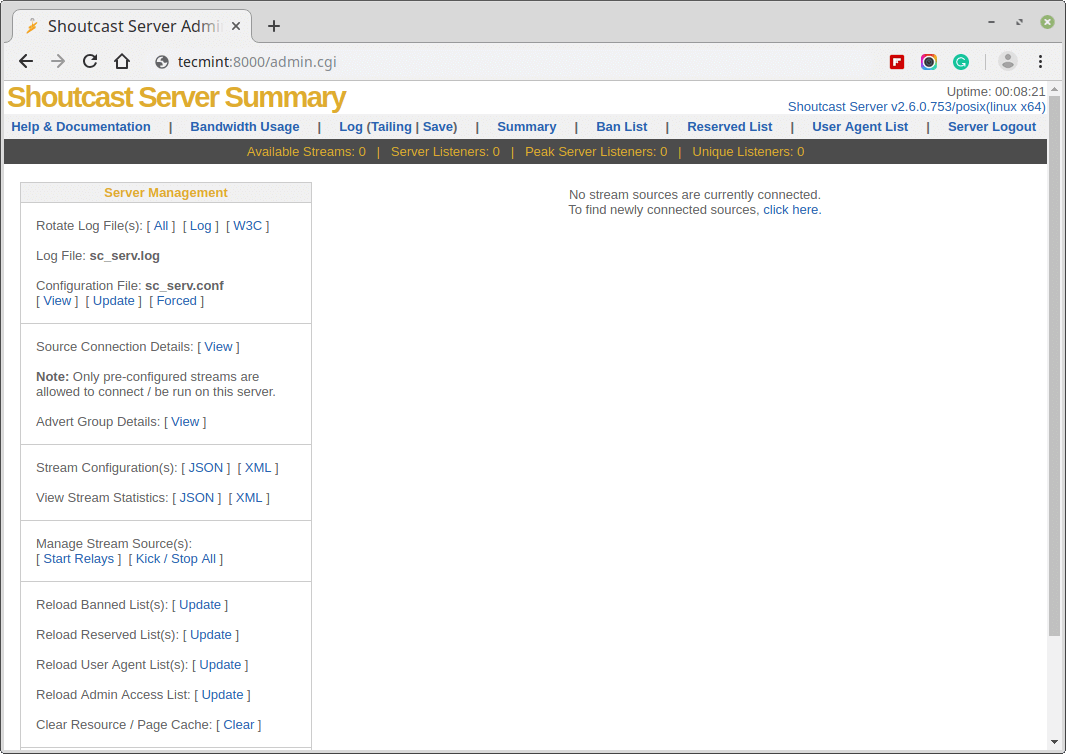Click Server Logout
1066x754 pixels.
992,126
